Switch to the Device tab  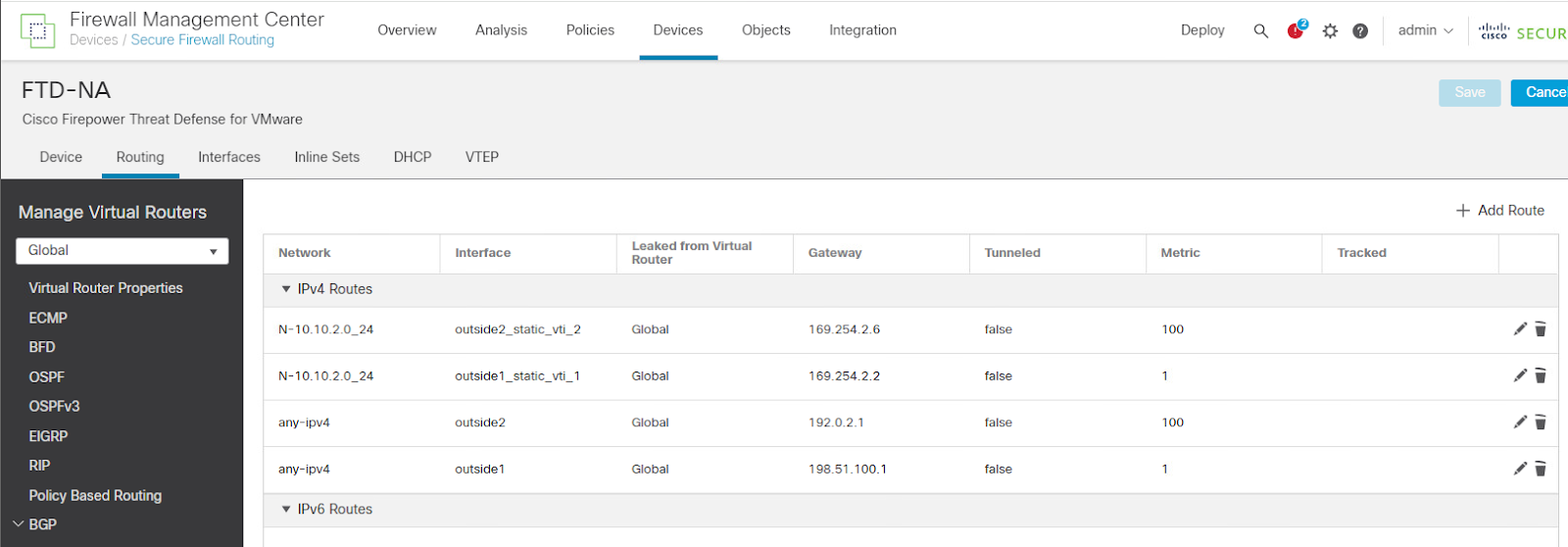61,157
